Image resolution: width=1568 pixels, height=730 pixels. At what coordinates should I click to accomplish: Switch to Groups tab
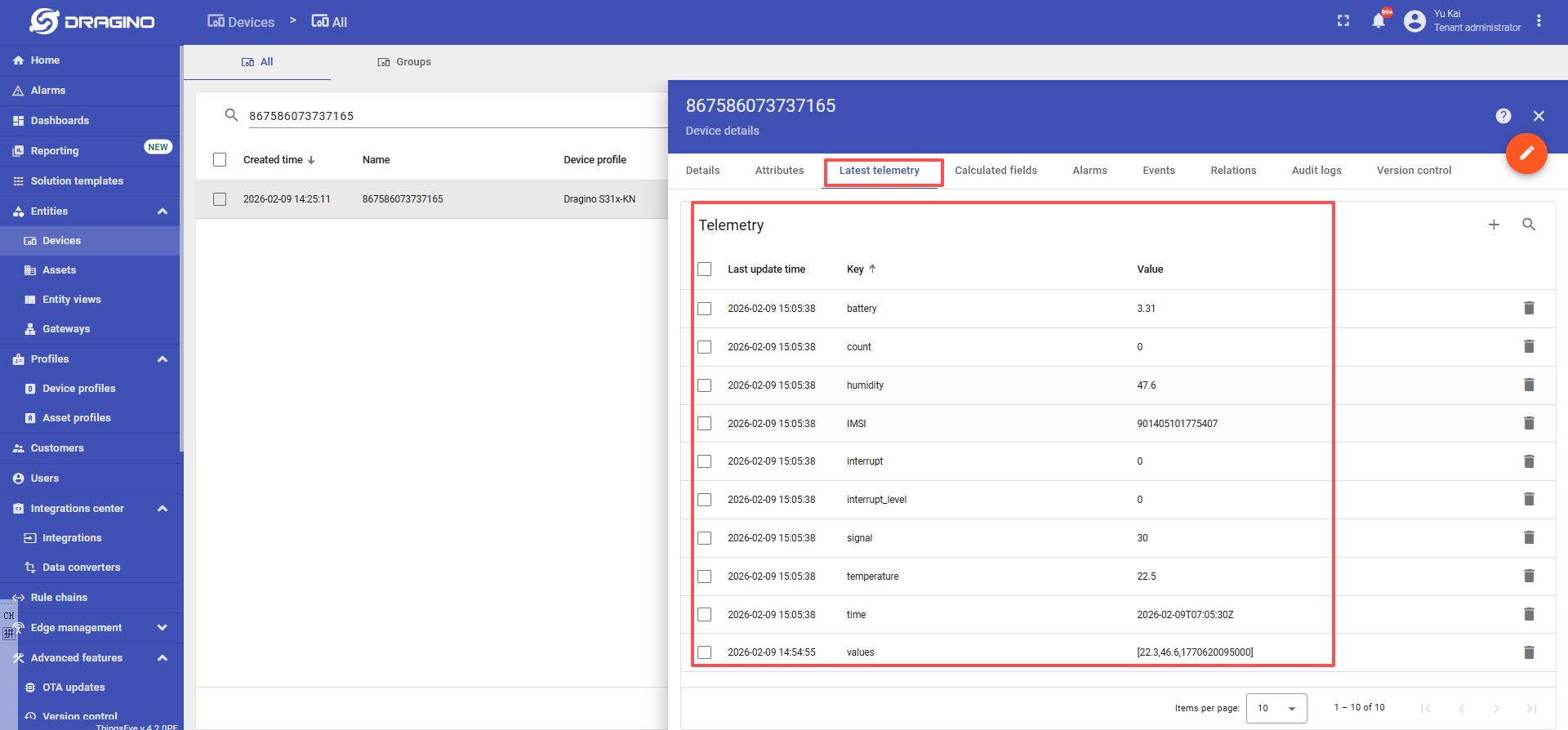click(404, 62)
